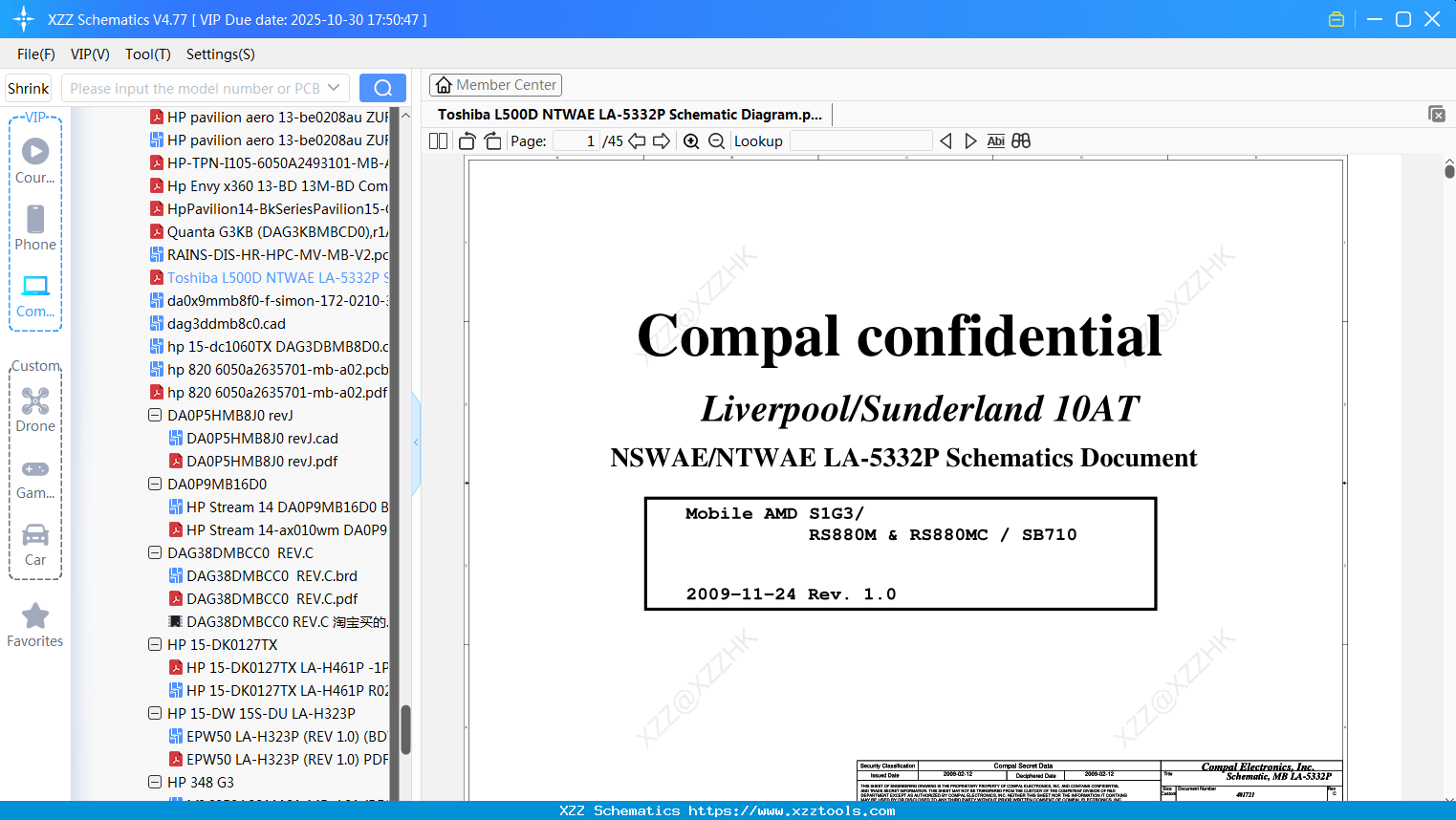Screen dimensions: 1456x820
Task: Toggle whole-word Abi match option
Action: tap(995, 141)
